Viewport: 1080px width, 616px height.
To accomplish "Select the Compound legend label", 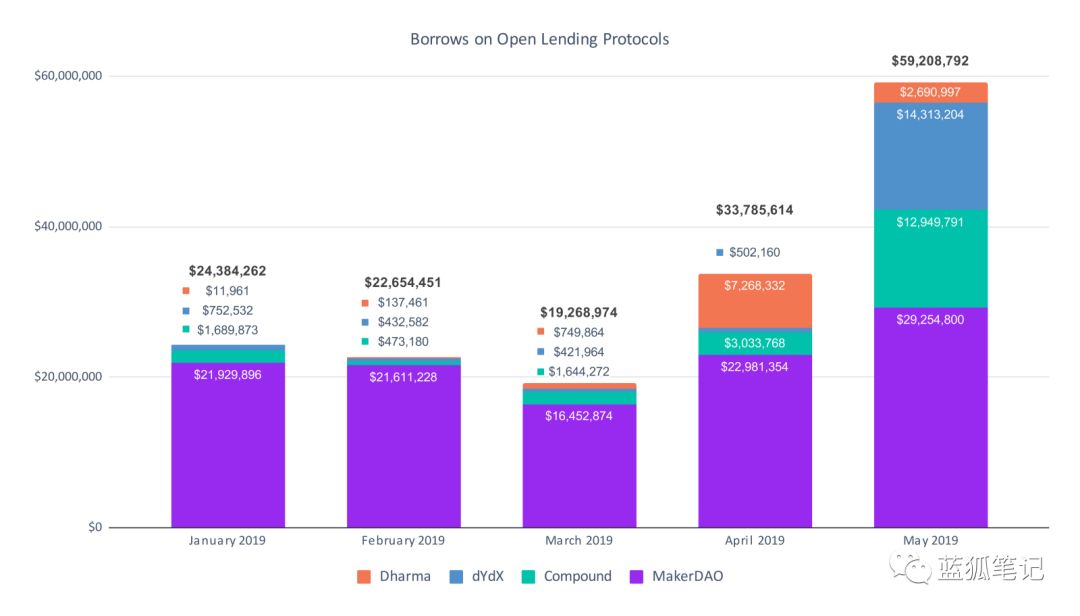I will tap(577, 576).
